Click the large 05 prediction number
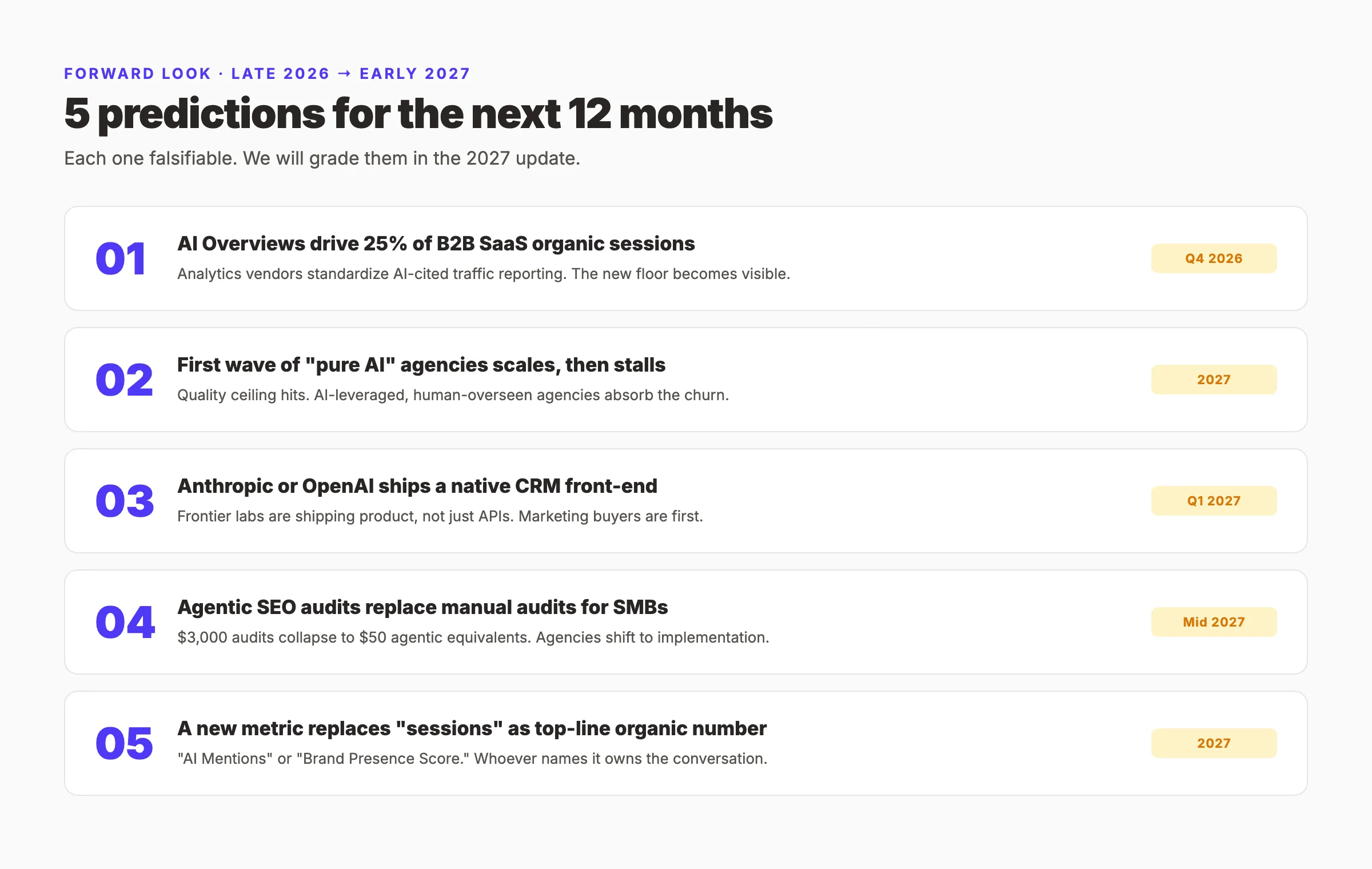Screen dimensions: 1372x869 (125, 743)
